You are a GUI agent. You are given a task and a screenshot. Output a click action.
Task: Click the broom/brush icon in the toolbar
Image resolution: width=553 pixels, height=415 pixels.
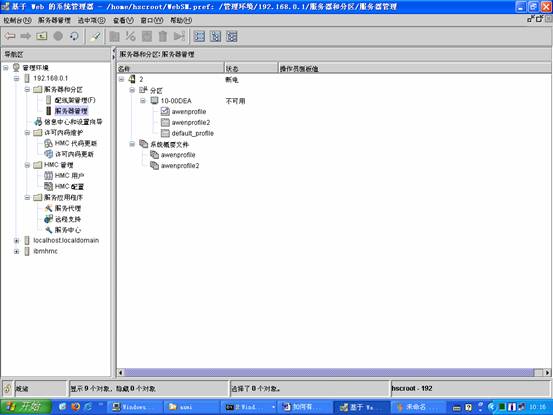point(95,36)
